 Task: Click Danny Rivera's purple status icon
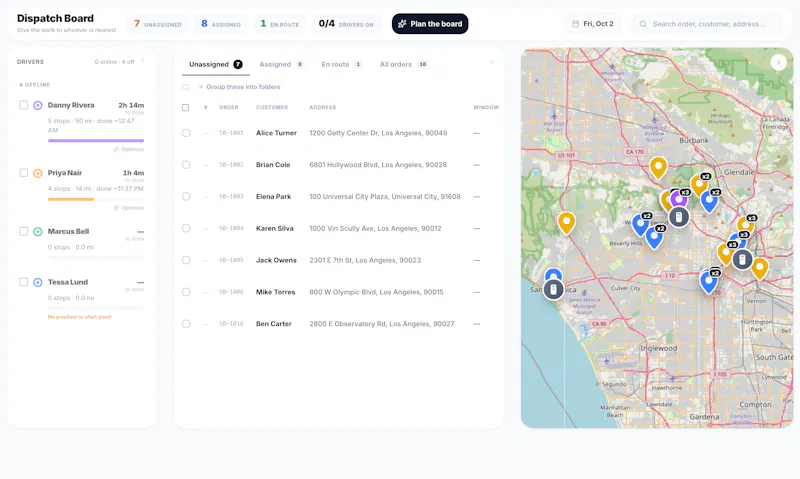pos(38,106)
